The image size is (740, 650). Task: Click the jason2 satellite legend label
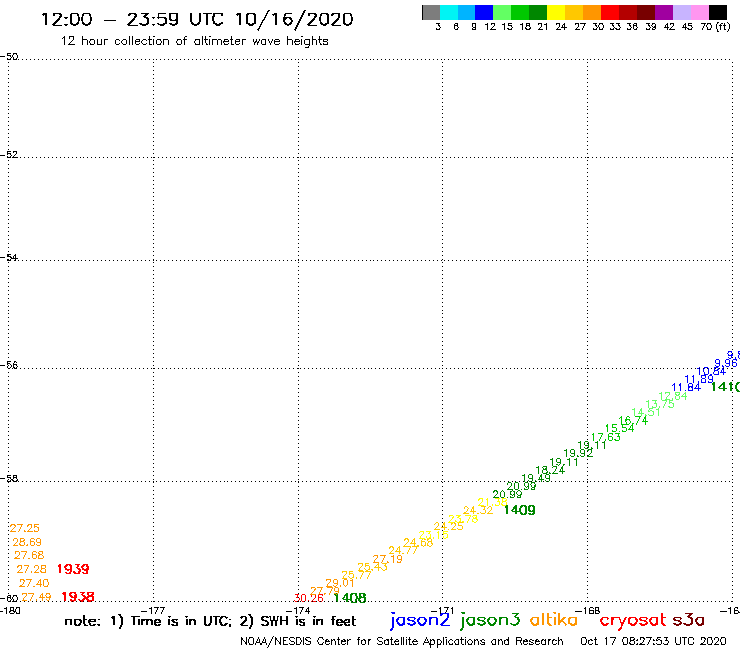[x=420, y=620]
